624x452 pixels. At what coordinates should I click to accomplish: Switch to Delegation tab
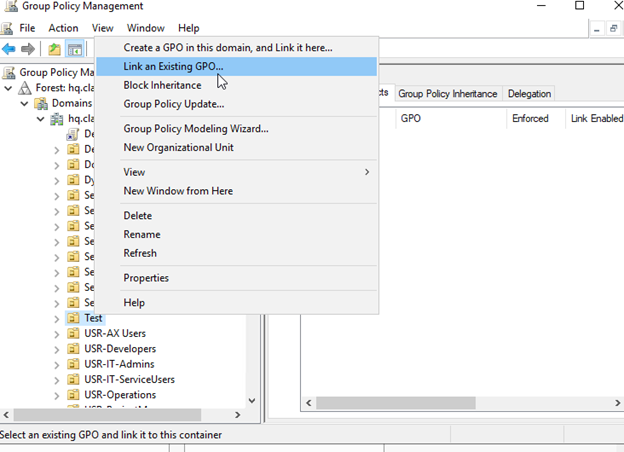coord(529,94)
